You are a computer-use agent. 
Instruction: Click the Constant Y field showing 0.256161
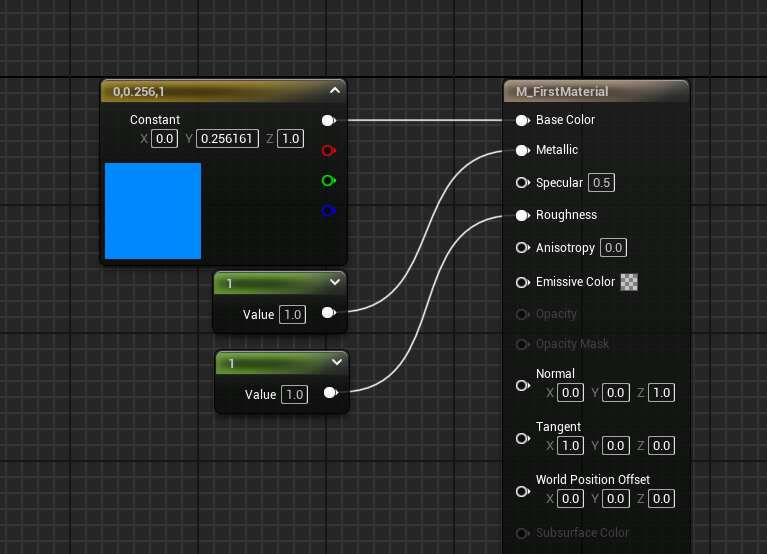[227, 139]
